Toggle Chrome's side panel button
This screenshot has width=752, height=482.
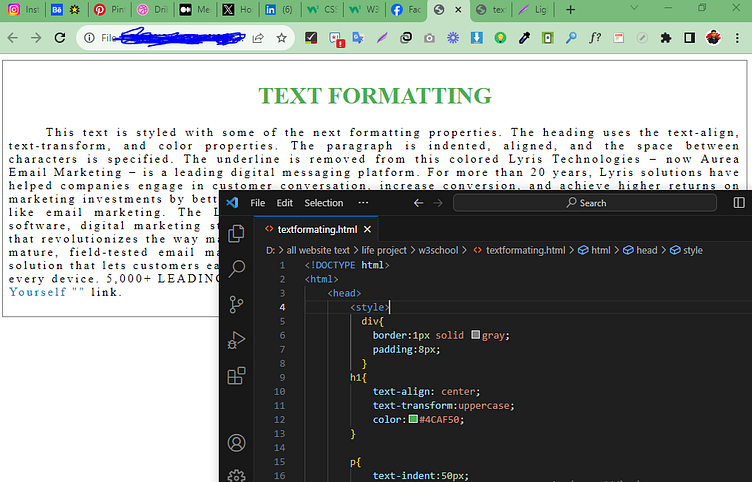(x=689, y=38)
